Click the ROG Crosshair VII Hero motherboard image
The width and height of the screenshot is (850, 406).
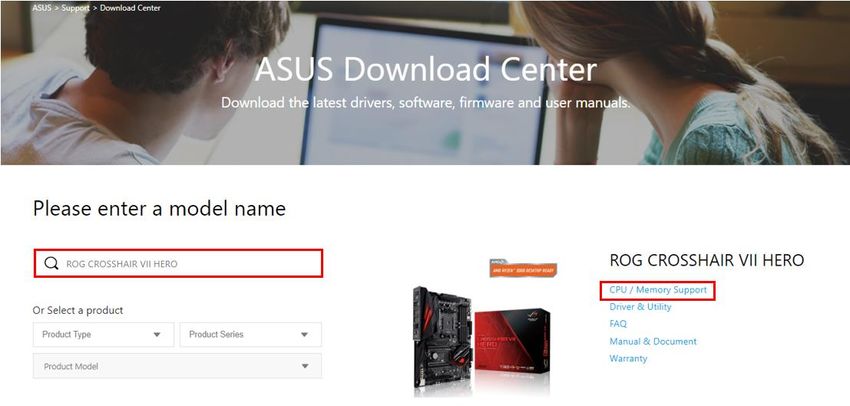click(x=481, y=340)
